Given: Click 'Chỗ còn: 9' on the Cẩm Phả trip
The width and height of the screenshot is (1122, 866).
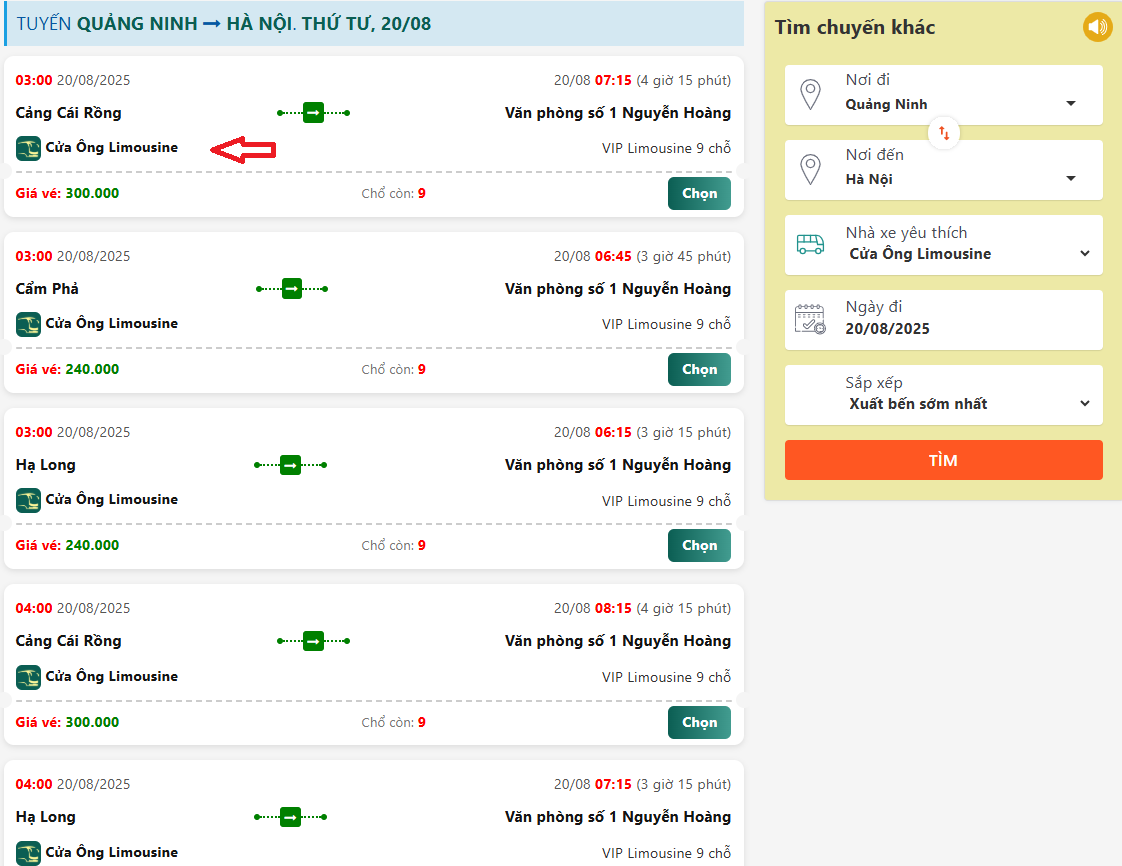Looking at the screenshot, I should click(394, 369).
